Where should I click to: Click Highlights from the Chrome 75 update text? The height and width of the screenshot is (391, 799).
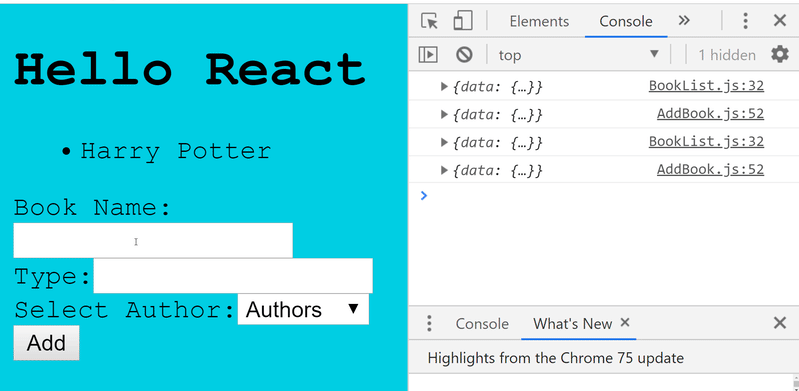[x=555, y=358]
